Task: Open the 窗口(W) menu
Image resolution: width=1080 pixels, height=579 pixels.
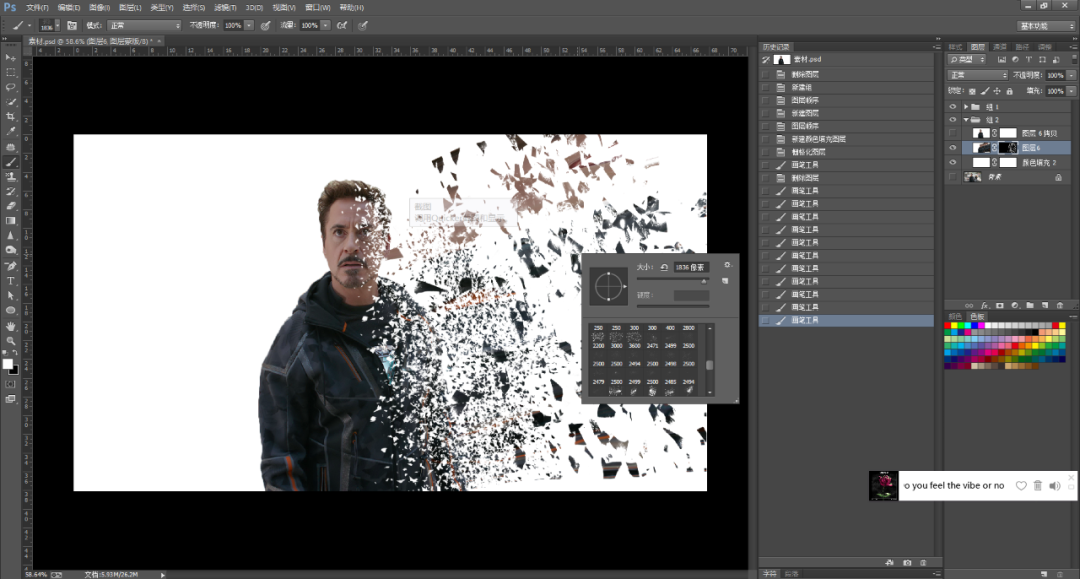Action: point(318,8)
